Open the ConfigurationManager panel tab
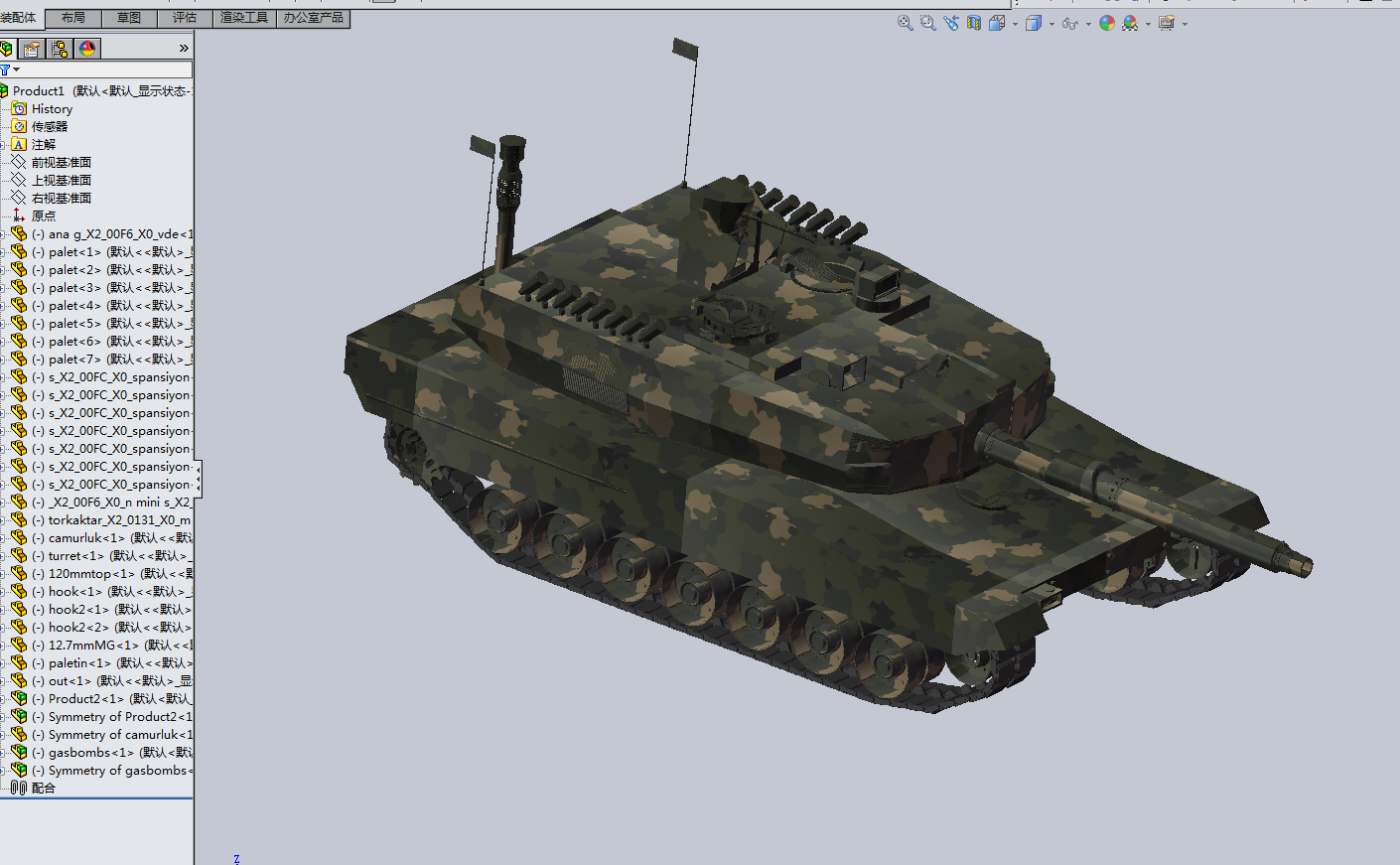 click(60, 48)
